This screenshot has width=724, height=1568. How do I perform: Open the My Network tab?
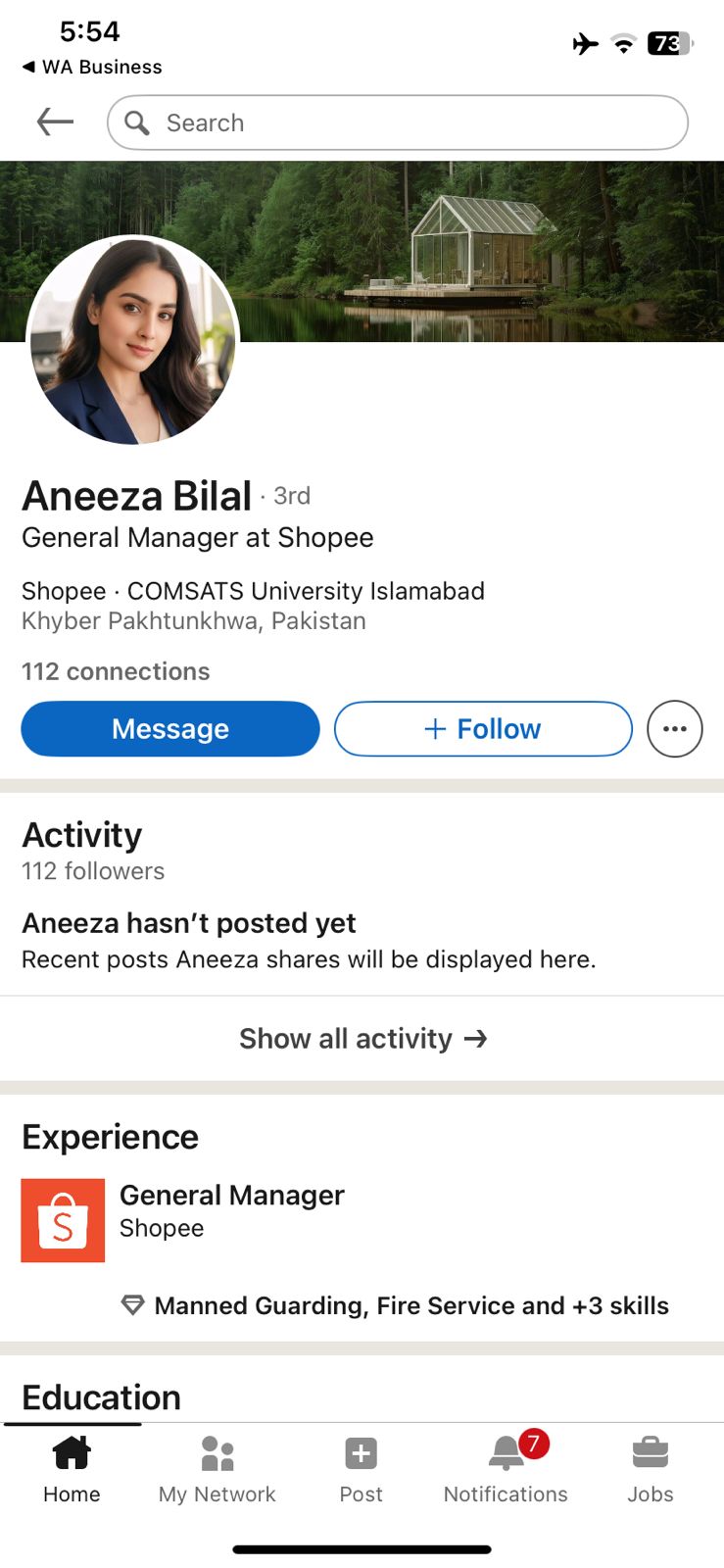tap(217, 1467)
